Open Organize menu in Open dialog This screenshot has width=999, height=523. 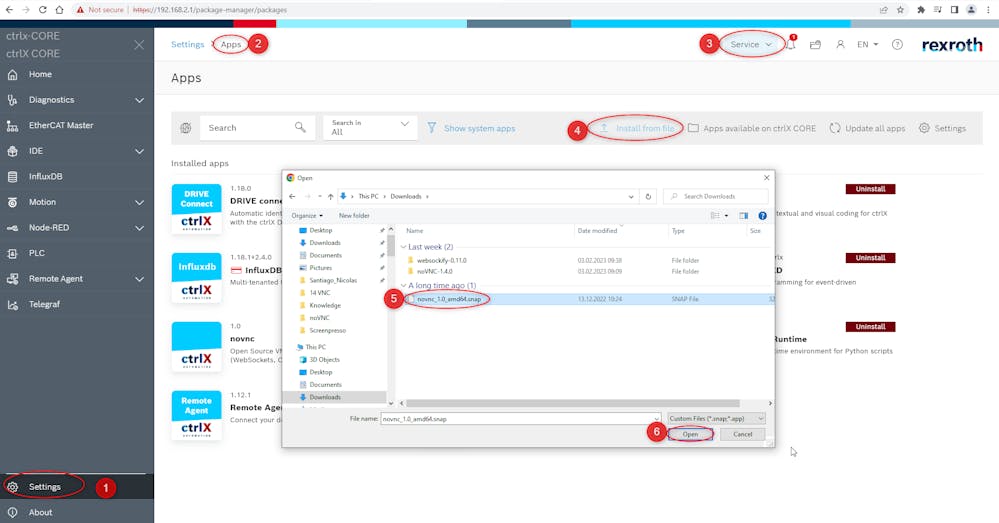[307, 216]
